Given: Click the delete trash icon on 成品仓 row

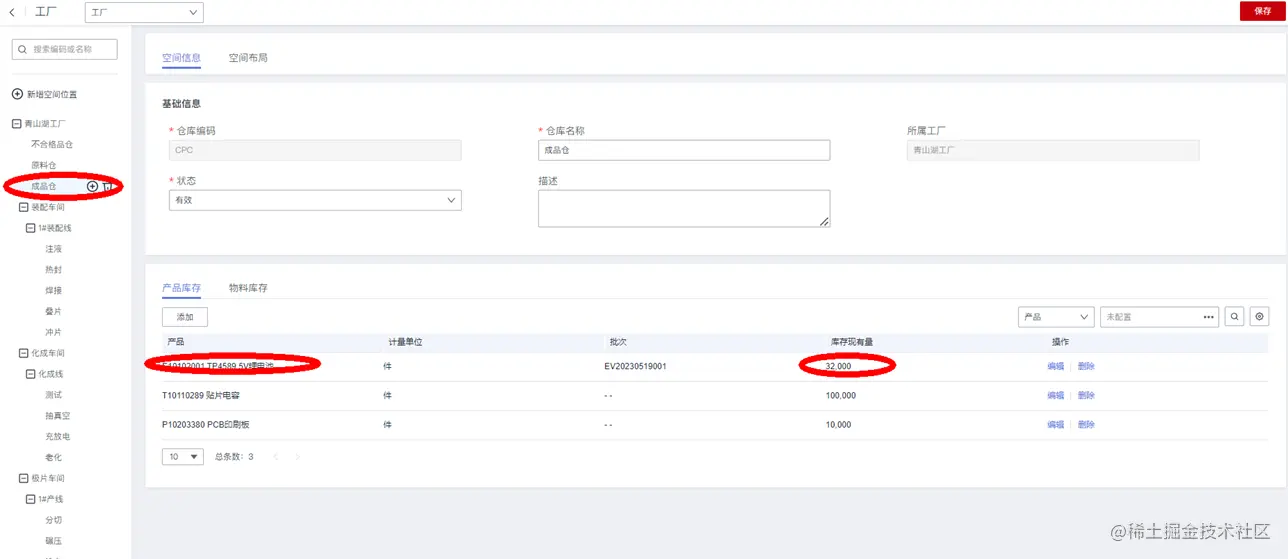Looking at the screenshot, I should (x=107, y=186).
